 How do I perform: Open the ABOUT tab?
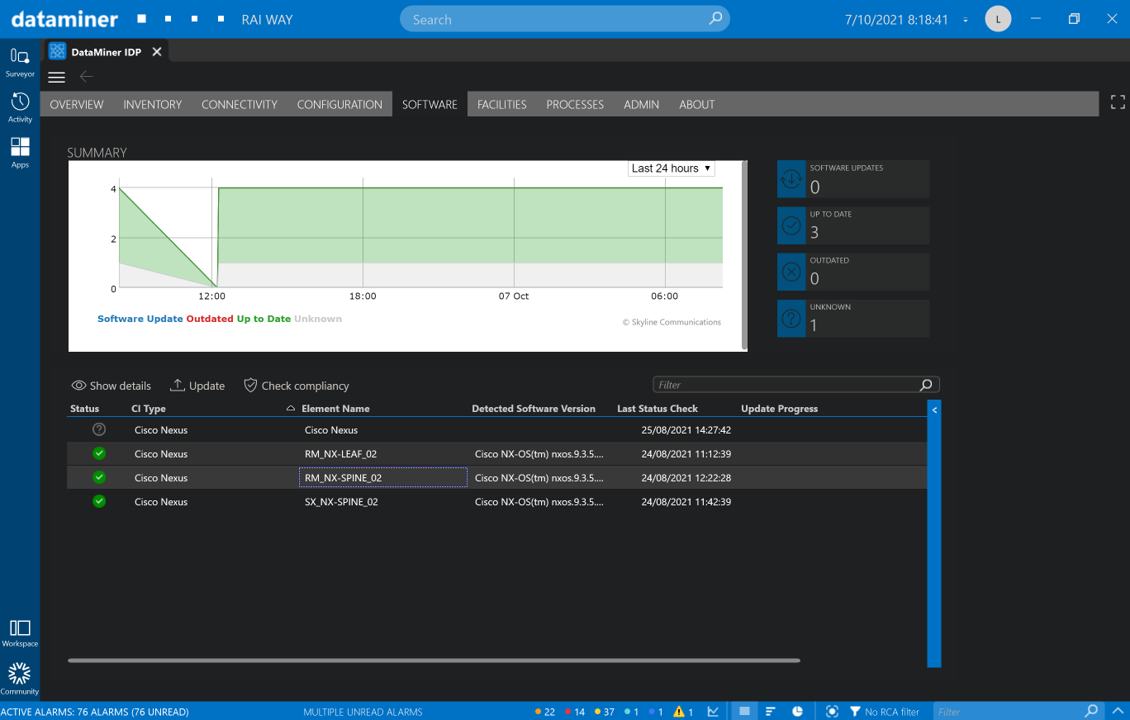[697, 104]
